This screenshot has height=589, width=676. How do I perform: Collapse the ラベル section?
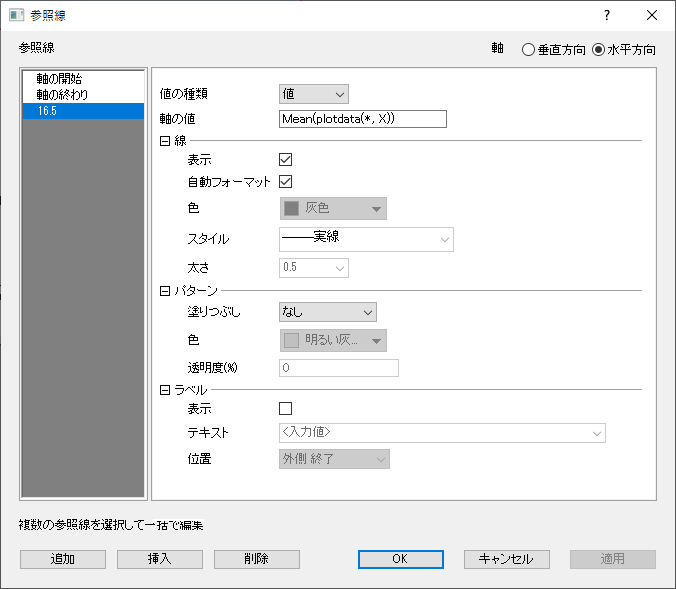(x=165, y=390)
